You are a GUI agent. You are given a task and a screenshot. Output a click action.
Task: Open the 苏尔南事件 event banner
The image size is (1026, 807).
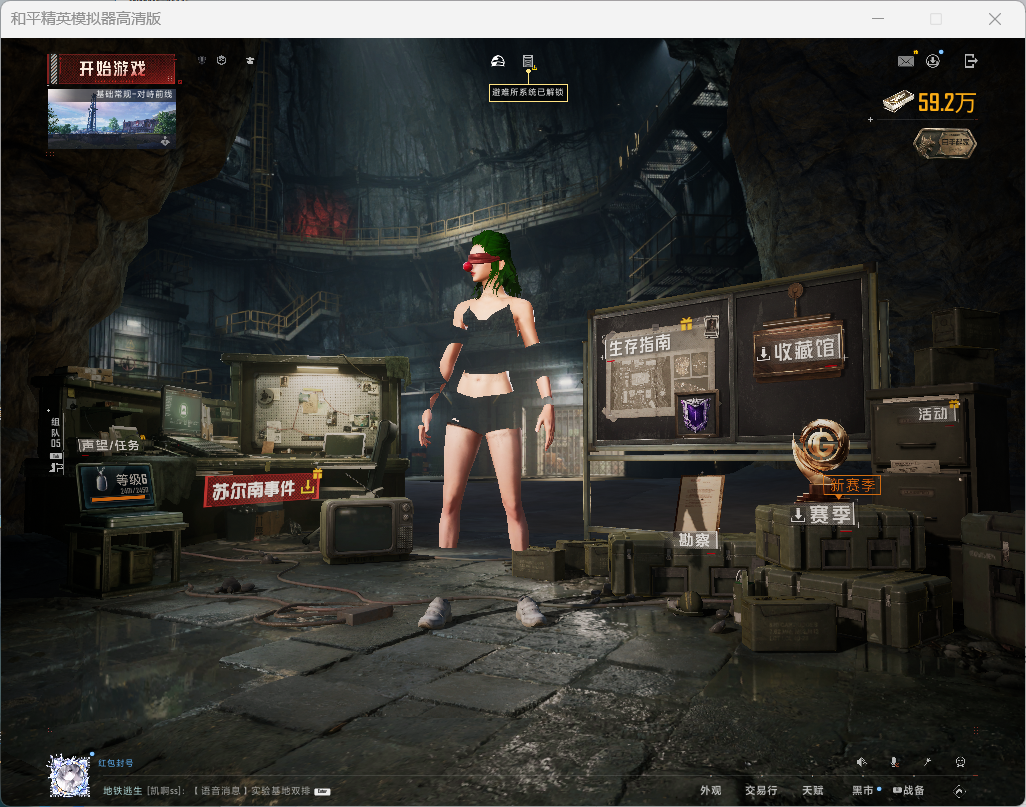click(x=262, y=490)
